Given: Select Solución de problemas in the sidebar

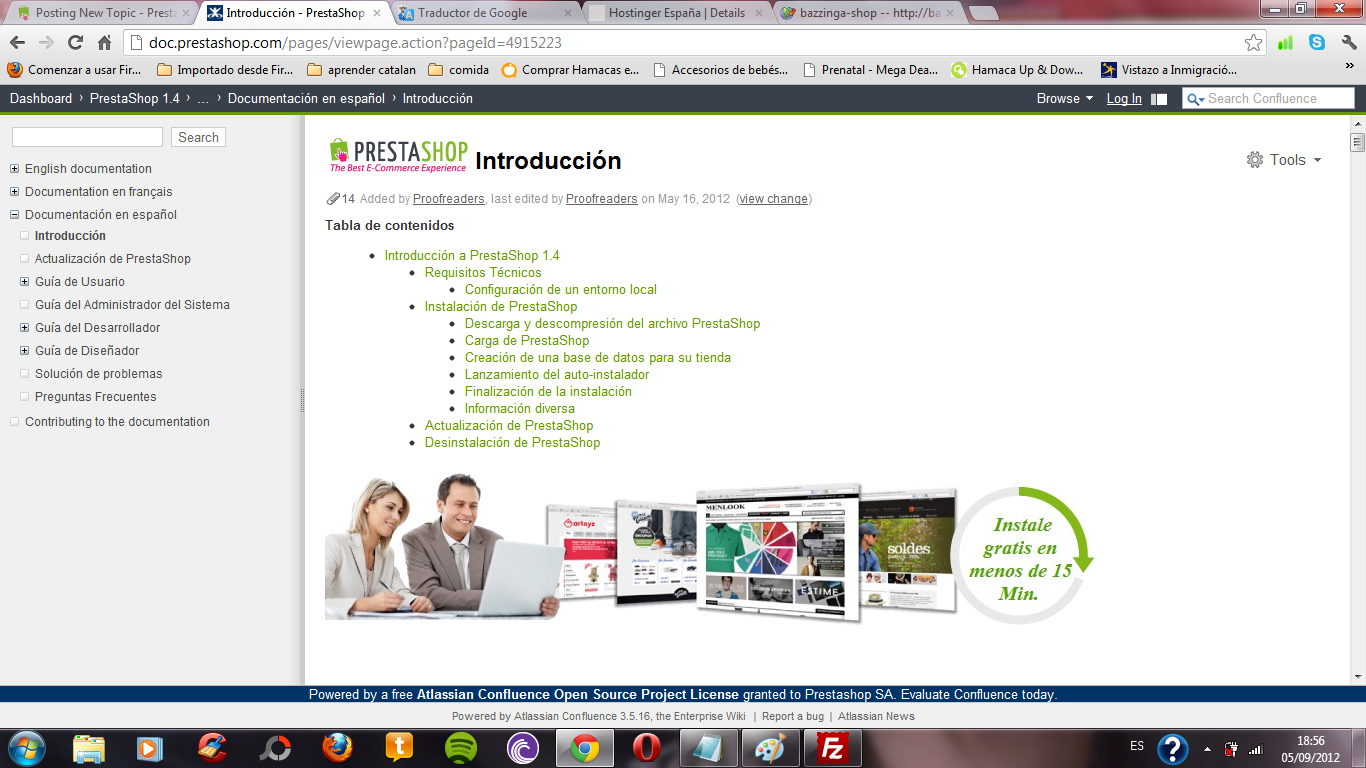Looking at the screenshot, I should pos(98,373).
